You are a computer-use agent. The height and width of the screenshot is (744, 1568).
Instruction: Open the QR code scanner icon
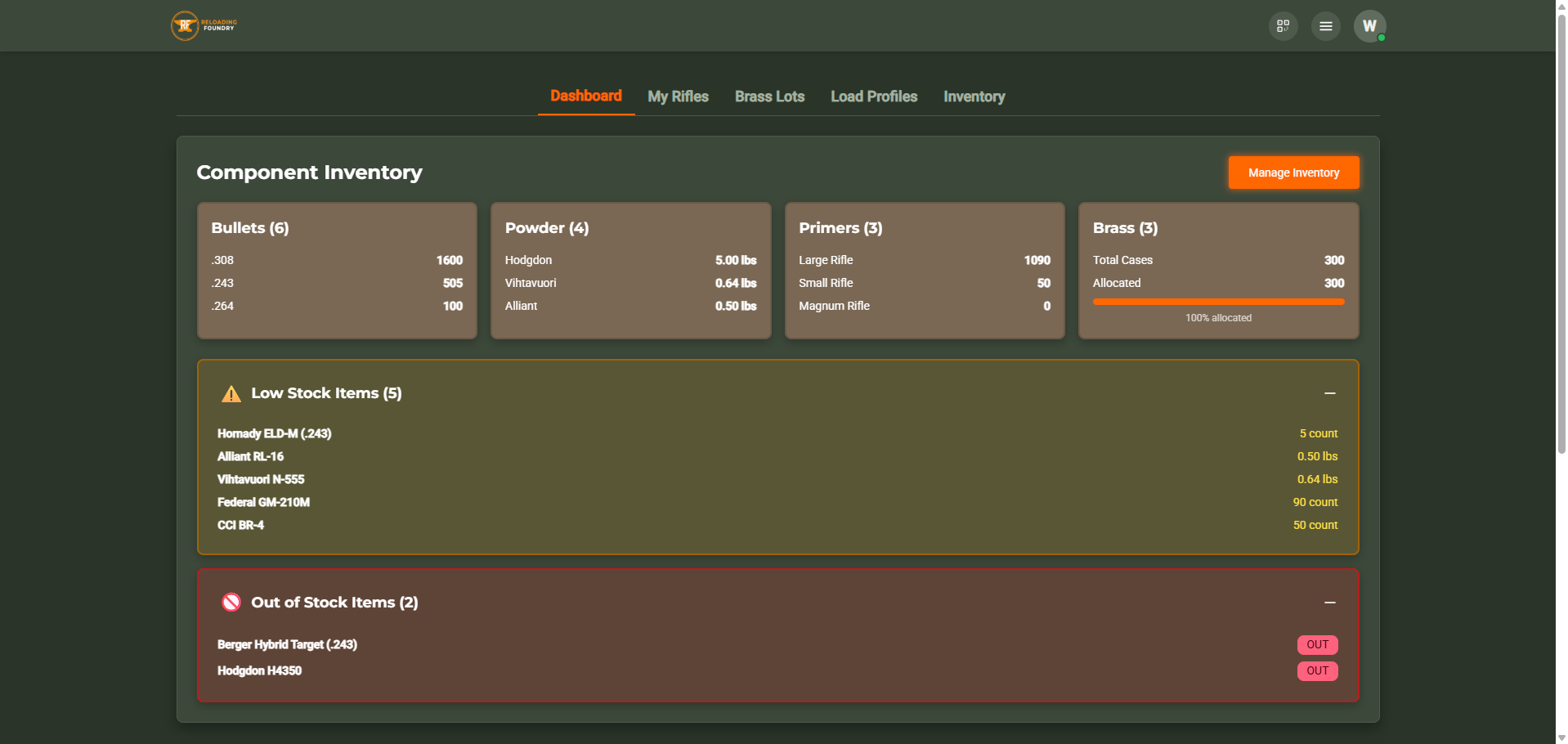[1283, 26]
